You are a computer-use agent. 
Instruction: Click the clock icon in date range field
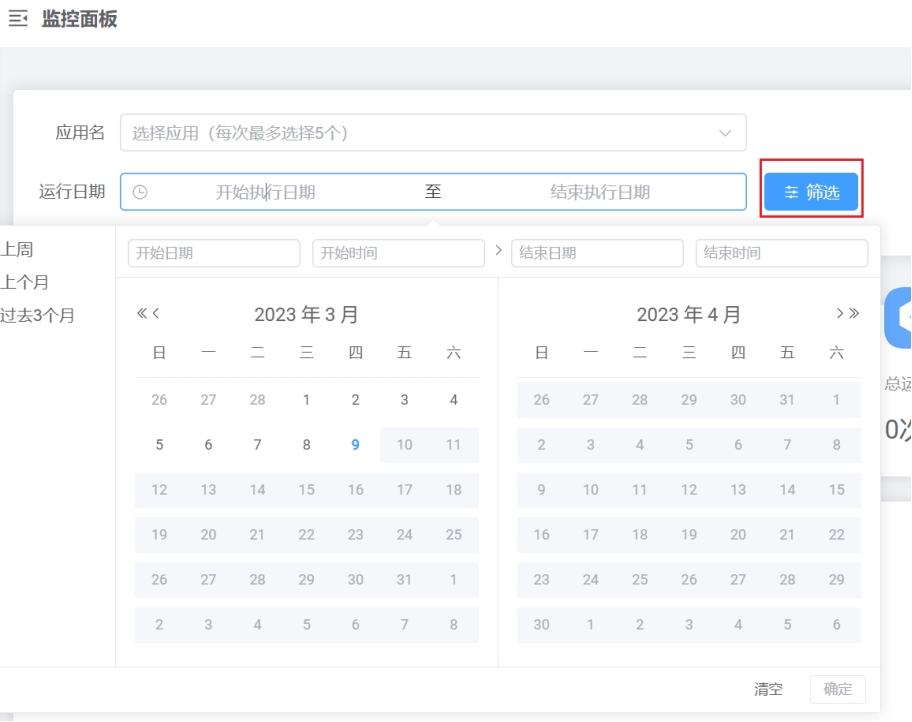pos(140,192)
